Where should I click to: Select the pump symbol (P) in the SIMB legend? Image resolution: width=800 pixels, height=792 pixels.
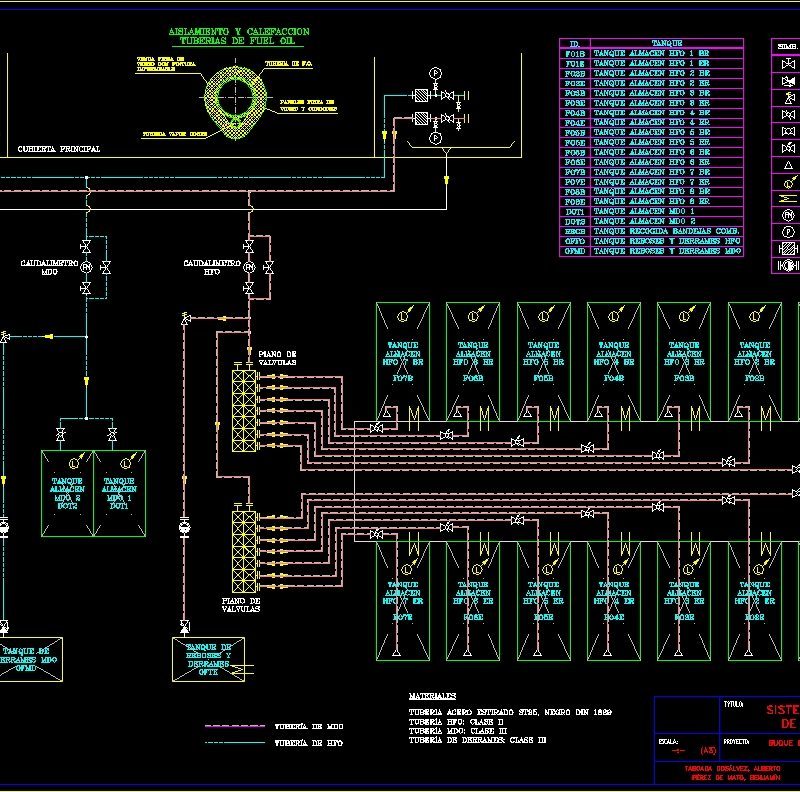pos(788,232)
